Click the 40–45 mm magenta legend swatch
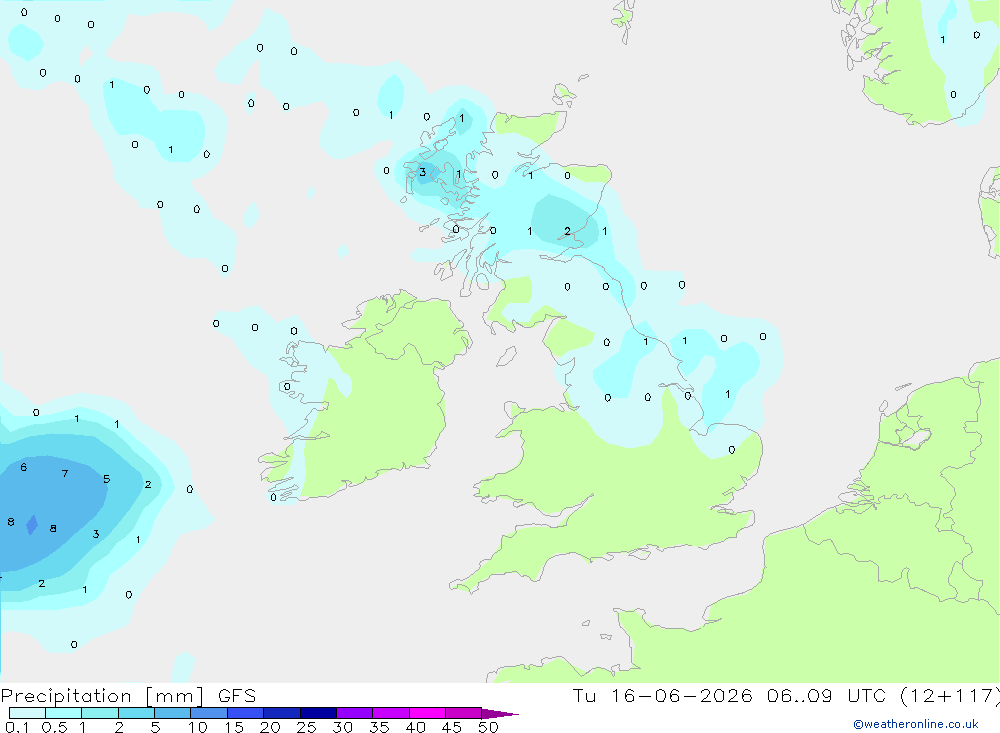 (427, 713)
